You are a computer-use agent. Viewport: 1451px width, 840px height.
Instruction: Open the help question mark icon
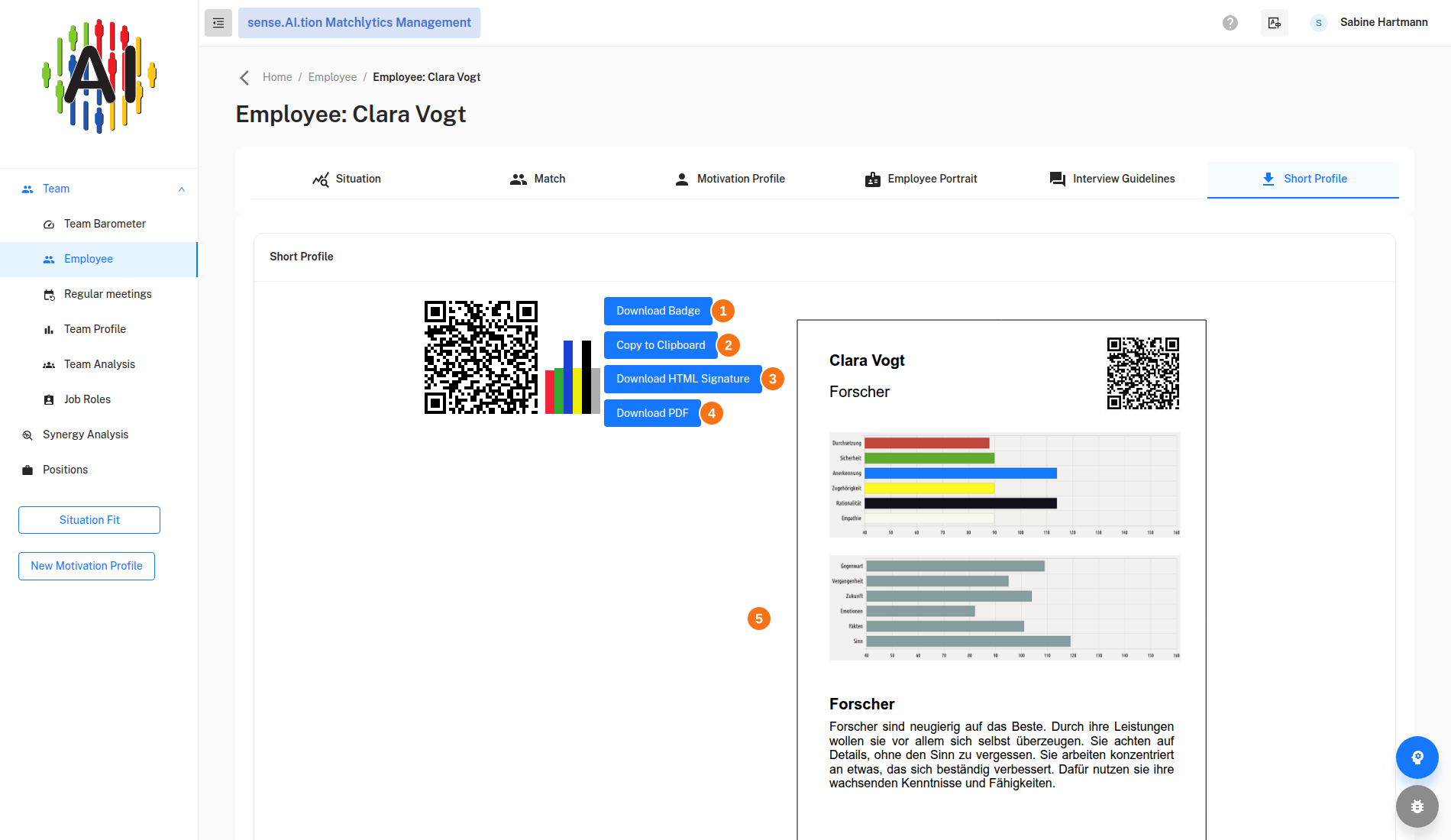click(1230, 23)
